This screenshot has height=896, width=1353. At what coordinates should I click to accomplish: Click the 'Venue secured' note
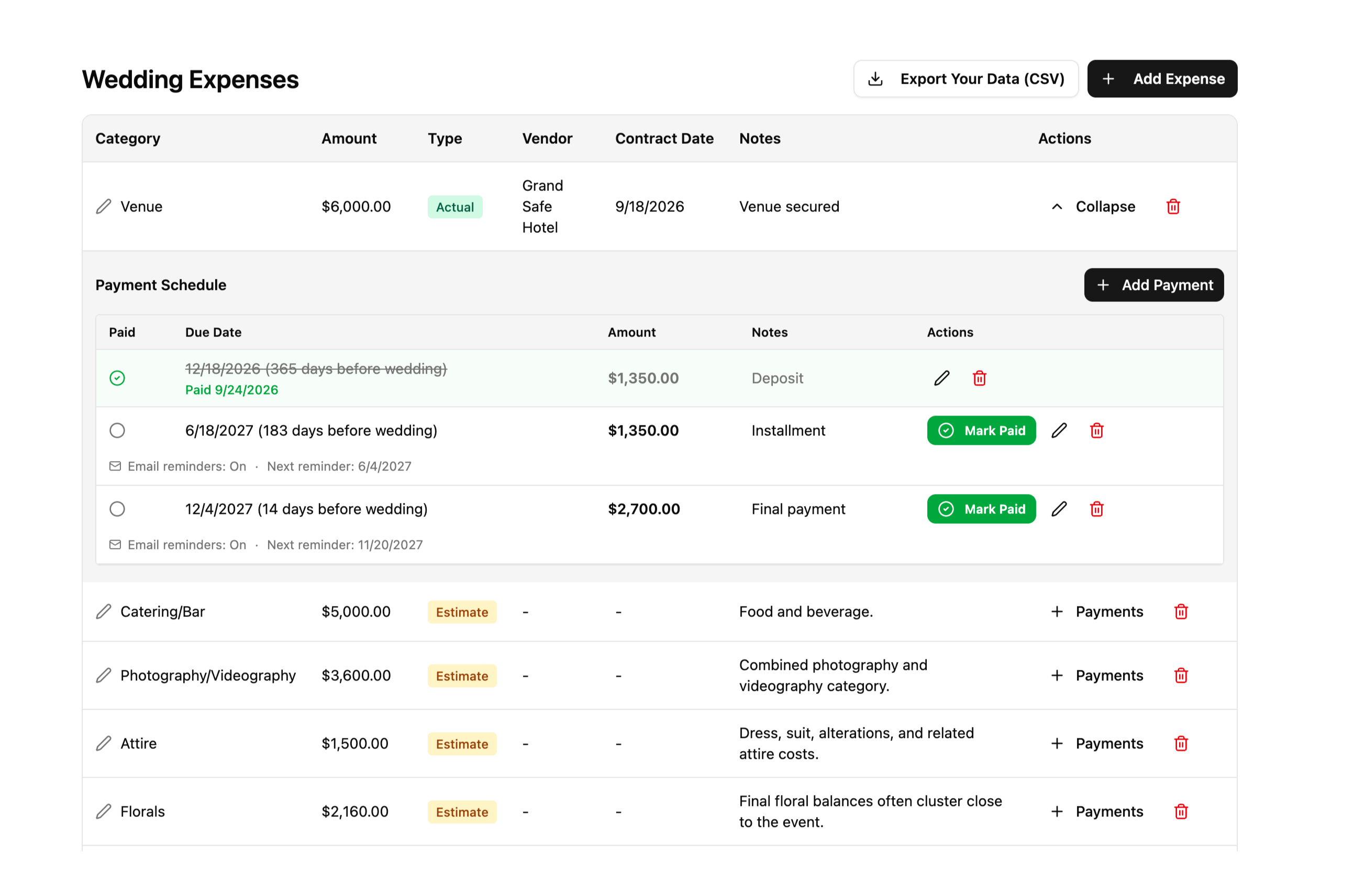point(789,207)
